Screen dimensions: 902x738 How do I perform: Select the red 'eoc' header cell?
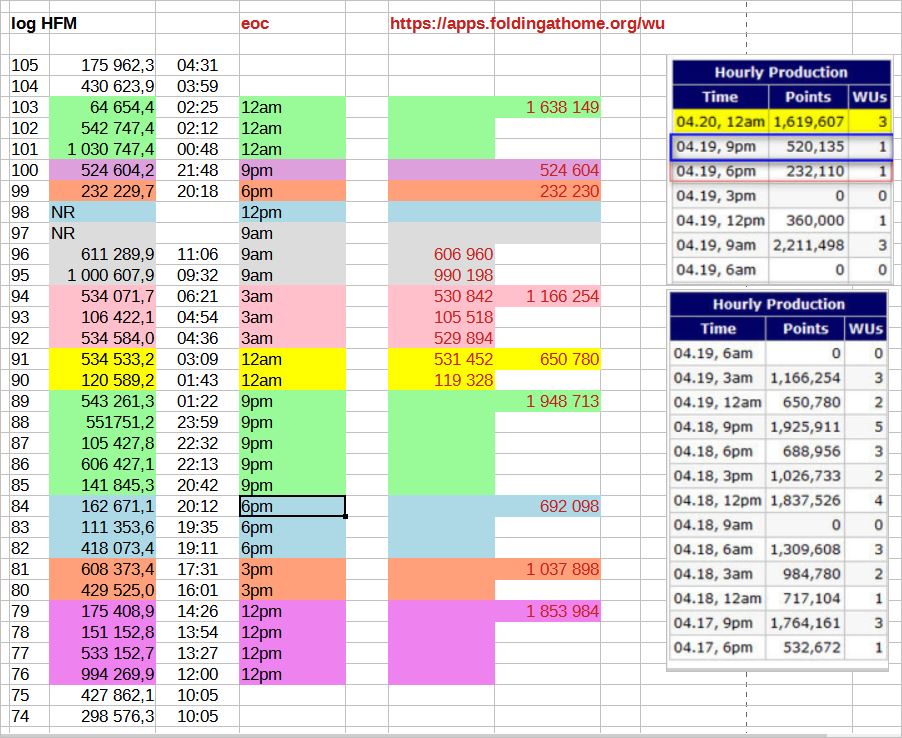coord(255,23)
